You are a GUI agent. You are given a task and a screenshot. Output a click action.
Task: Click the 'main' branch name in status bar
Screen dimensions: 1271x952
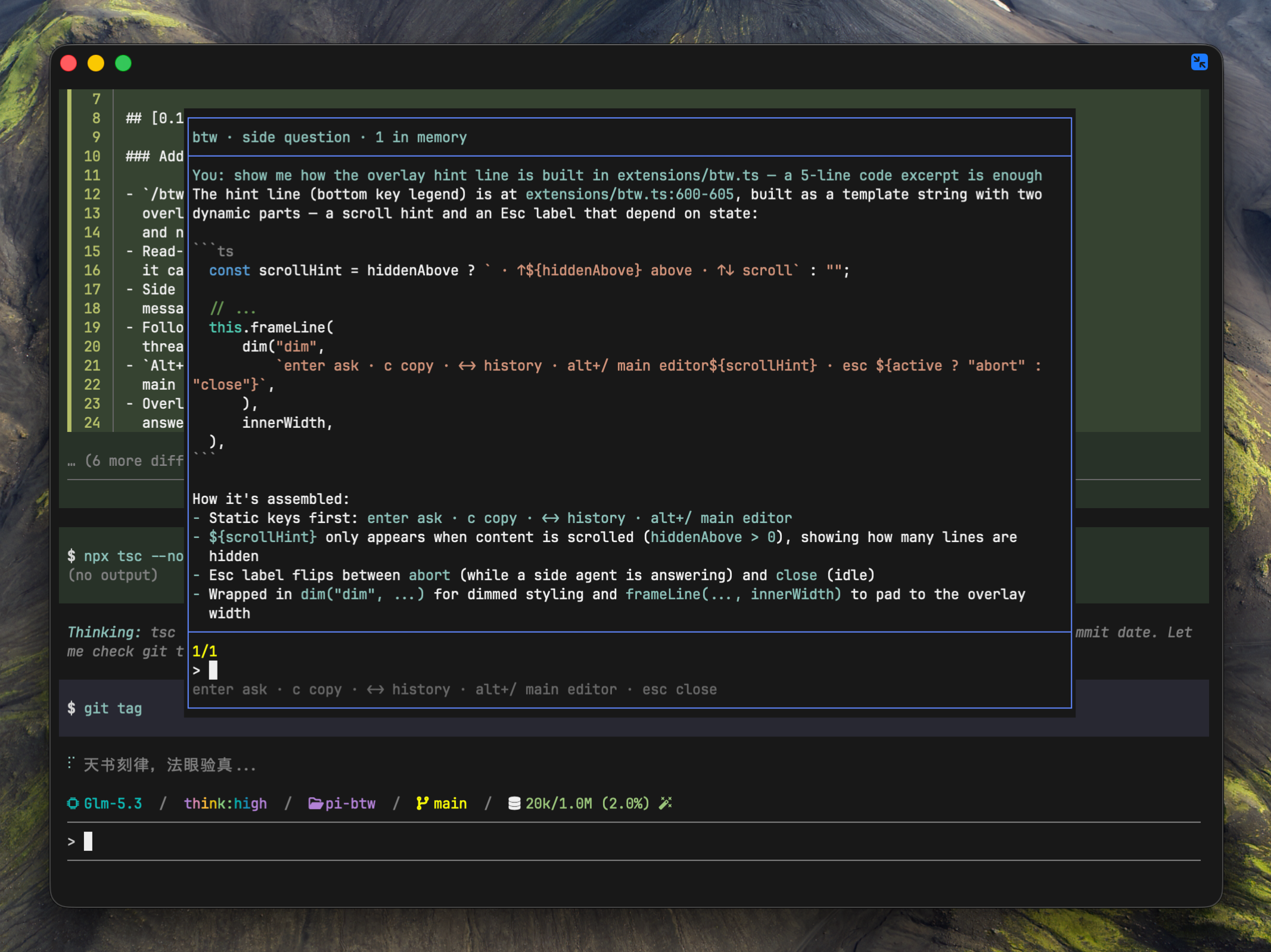(450, 803)
